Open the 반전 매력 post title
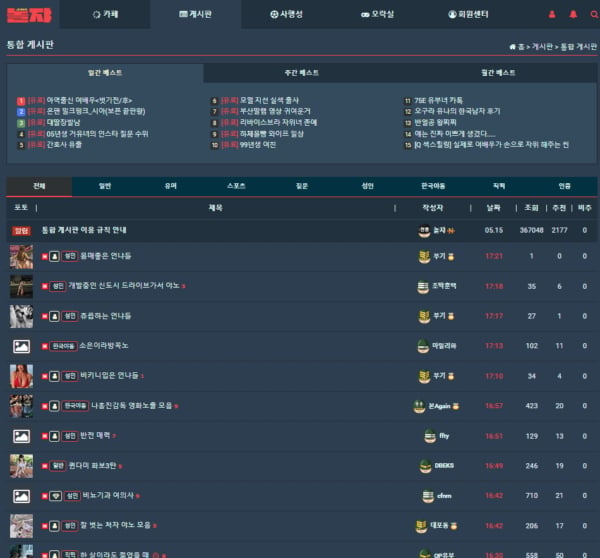600x558 pixels. coord(95,436)
